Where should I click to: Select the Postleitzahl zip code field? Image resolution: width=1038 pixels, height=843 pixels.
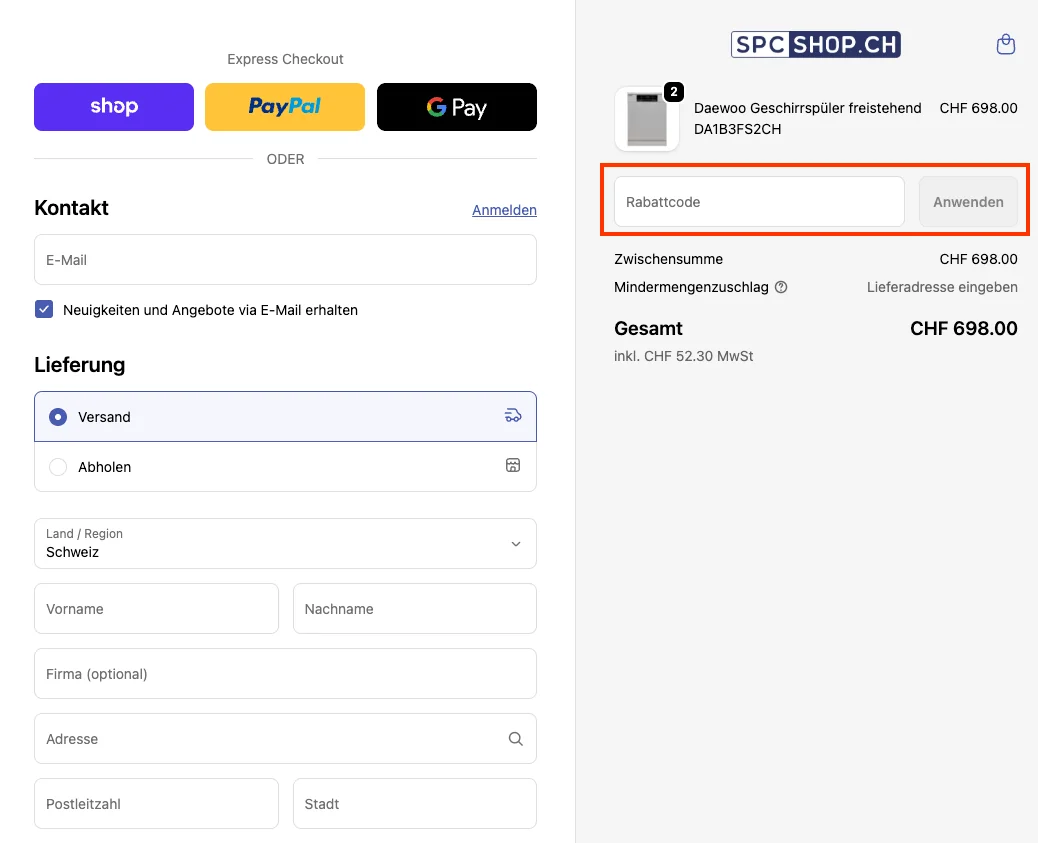[156, 803]
